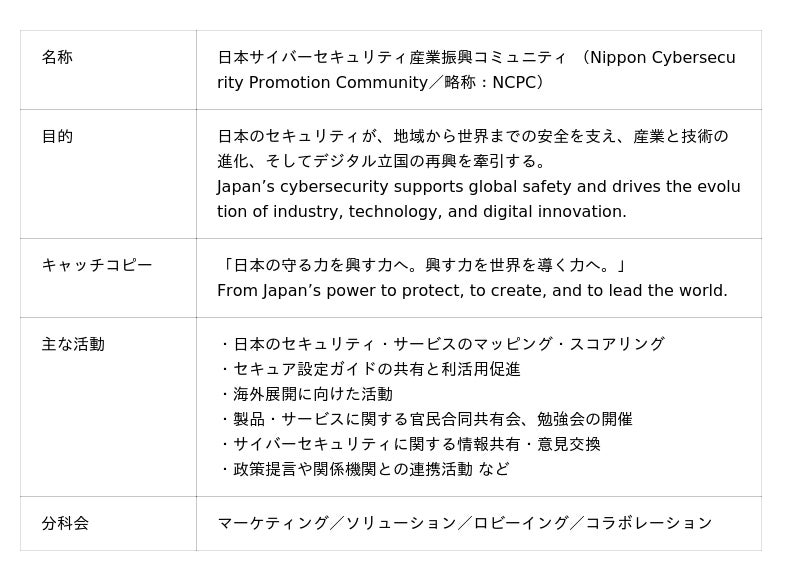
Task: Click the セキュア設定ガイドの共有と利活用促進 bullet
Action: tap(369, 370)
